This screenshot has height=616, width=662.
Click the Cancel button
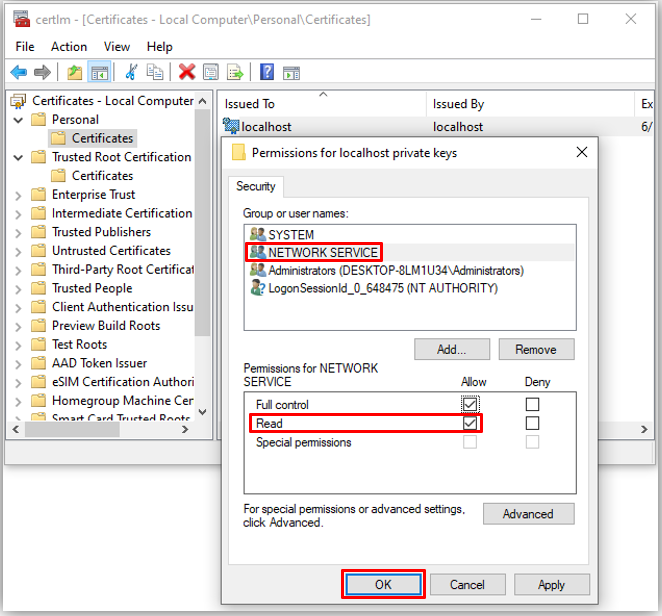click(467, 584)
